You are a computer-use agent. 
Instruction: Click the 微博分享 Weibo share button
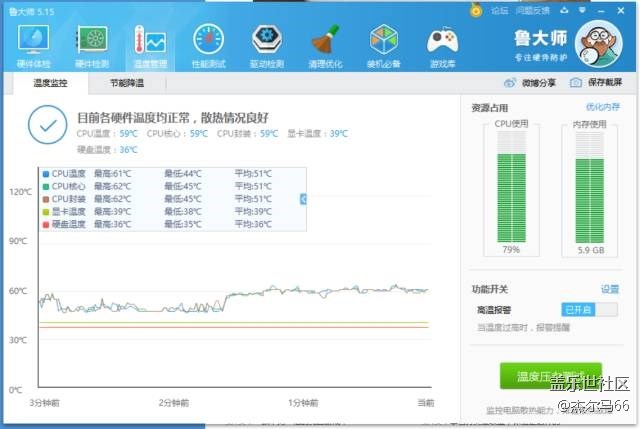[x=530, y=83]
